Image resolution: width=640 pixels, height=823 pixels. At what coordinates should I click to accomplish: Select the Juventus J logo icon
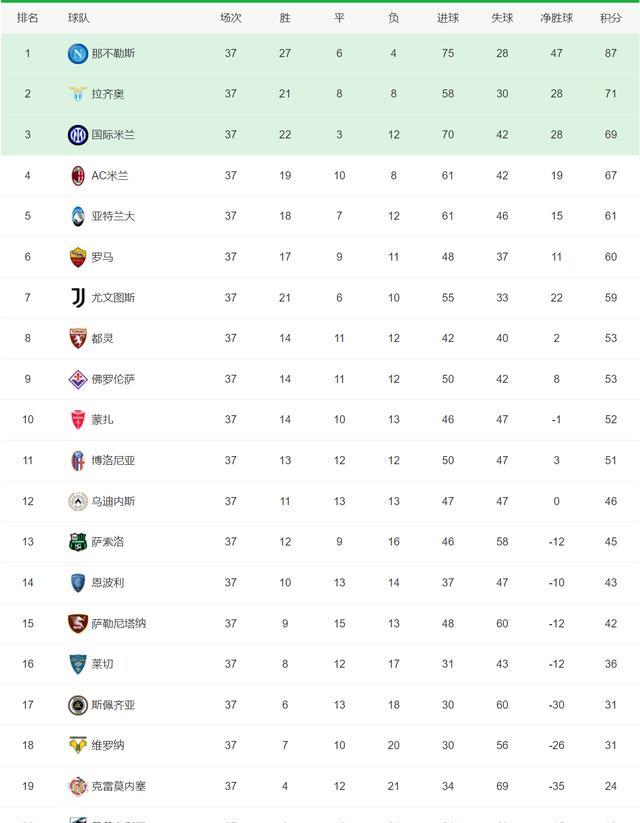(78, 298)
